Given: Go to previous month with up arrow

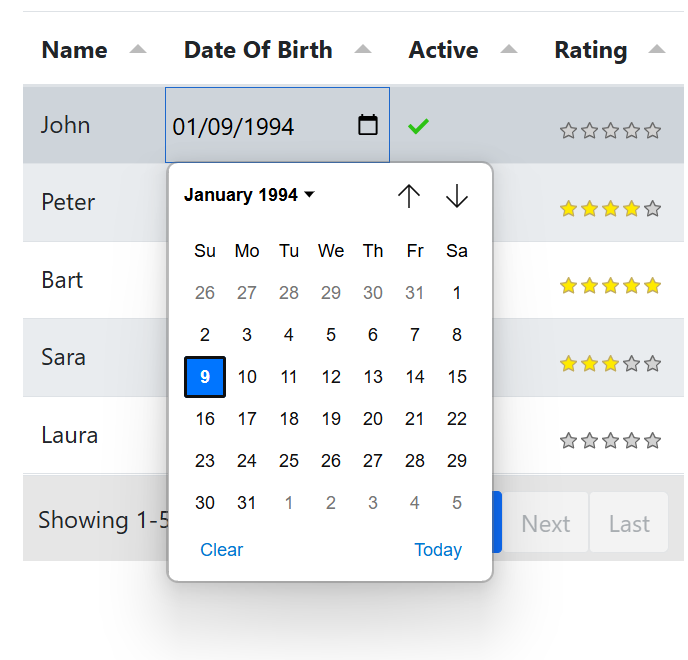Looking at the screenshot, I should tap(409, 196).
